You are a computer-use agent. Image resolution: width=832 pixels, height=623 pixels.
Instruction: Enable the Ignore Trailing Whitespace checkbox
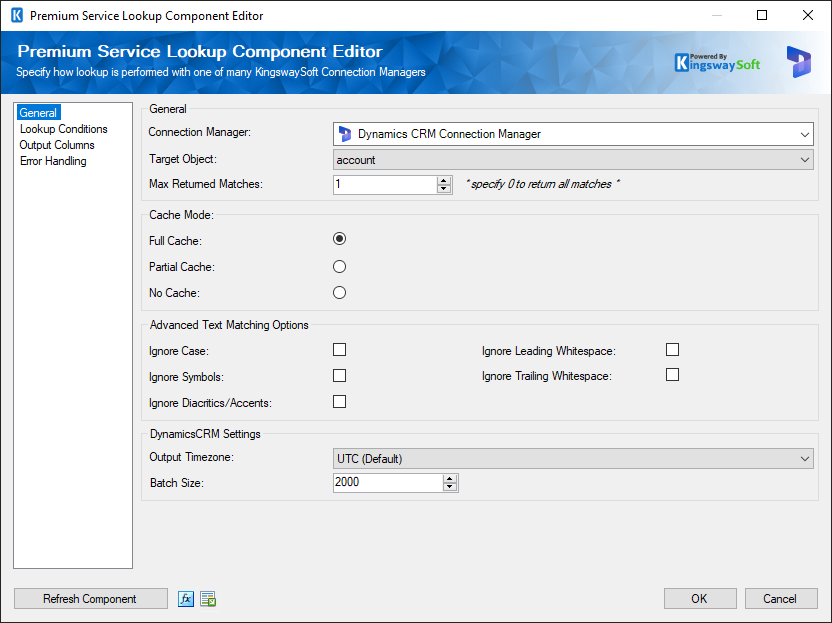pyautogui.click(x=672, y=375)
